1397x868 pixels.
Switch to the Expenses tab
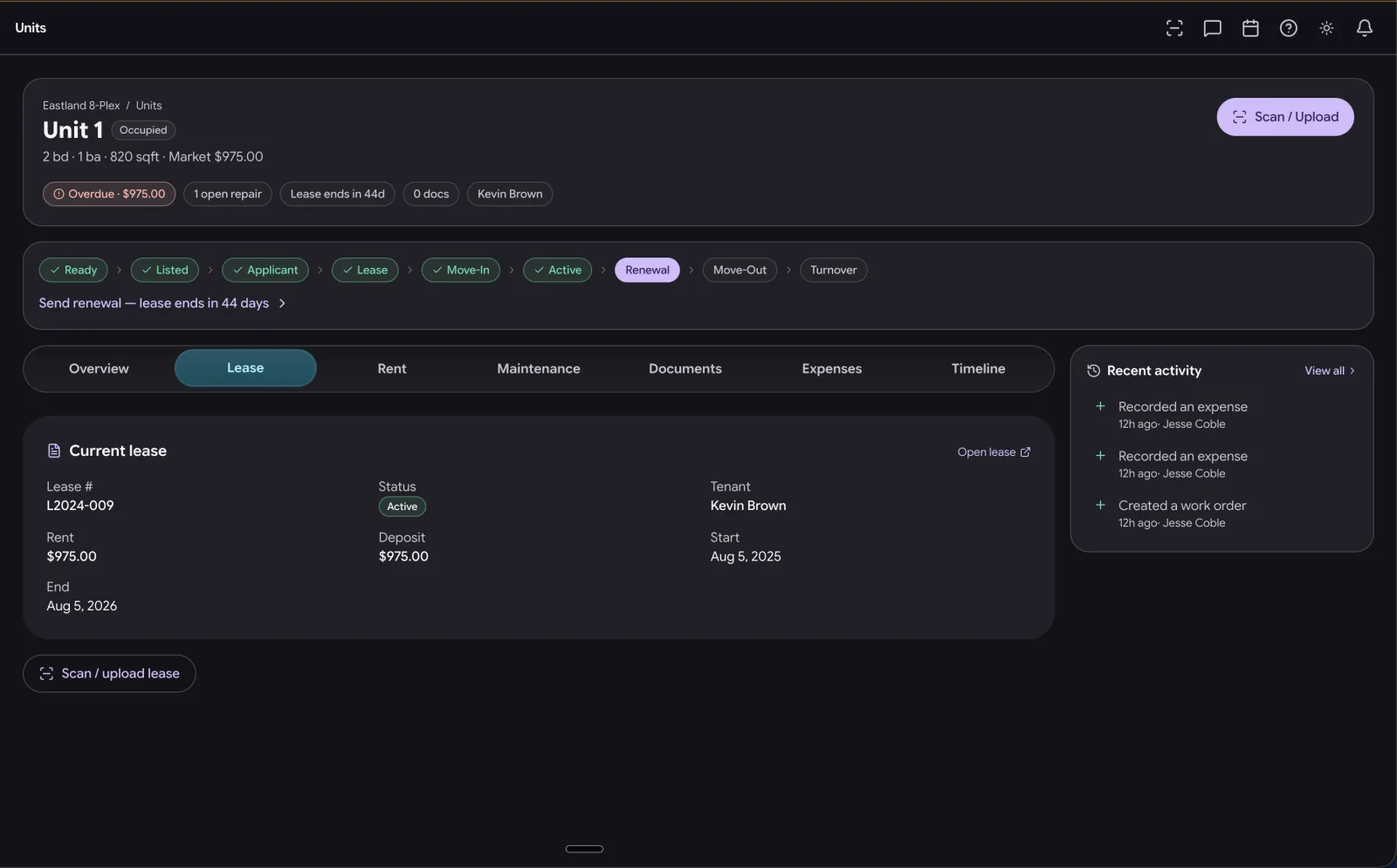pyautogui.click(x=832, y=369)
